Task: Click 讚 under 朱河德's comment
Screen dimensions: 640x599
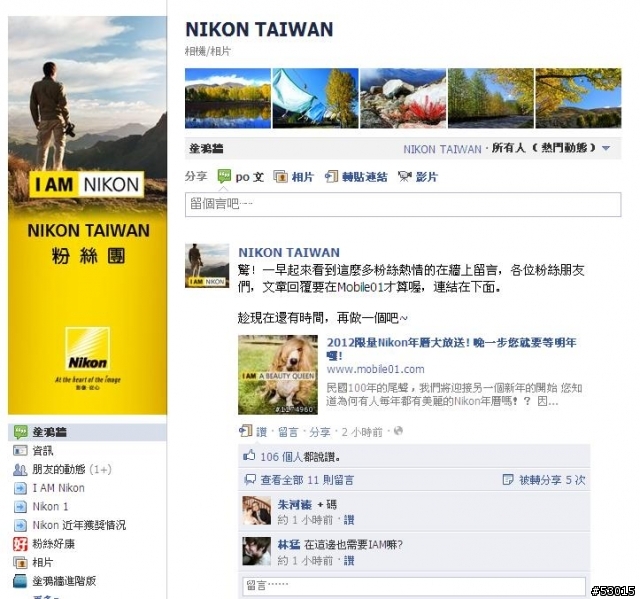Action: [349, 520]
